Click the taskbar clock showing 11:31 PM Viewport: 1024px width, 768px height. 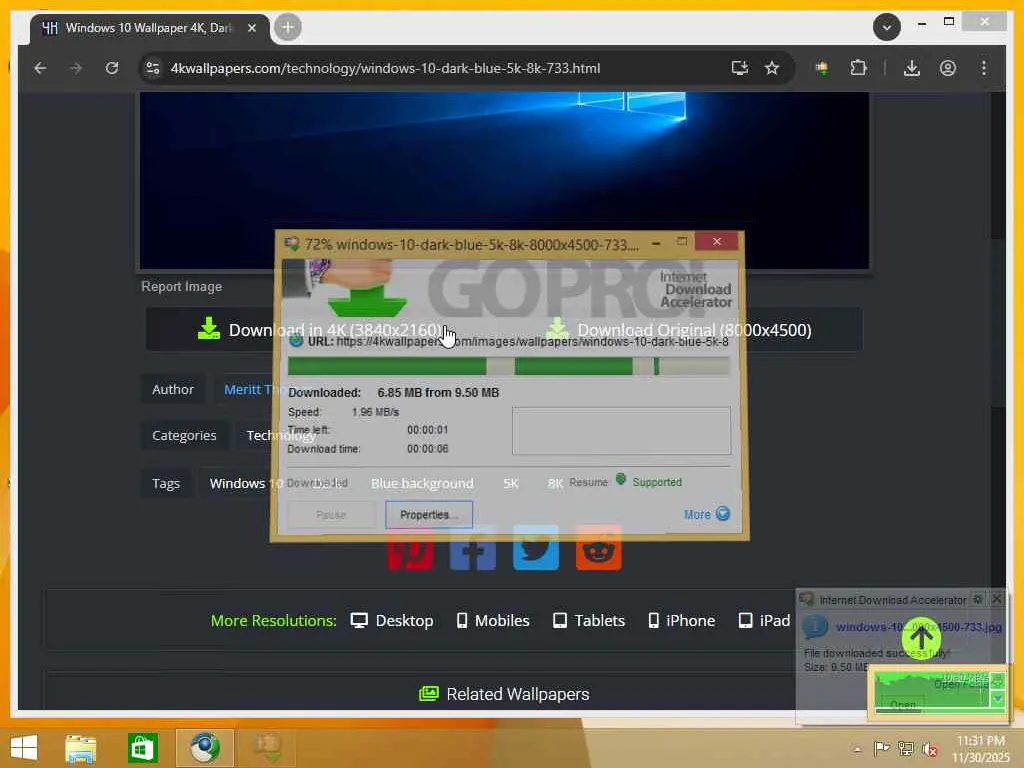coord(981,749)
